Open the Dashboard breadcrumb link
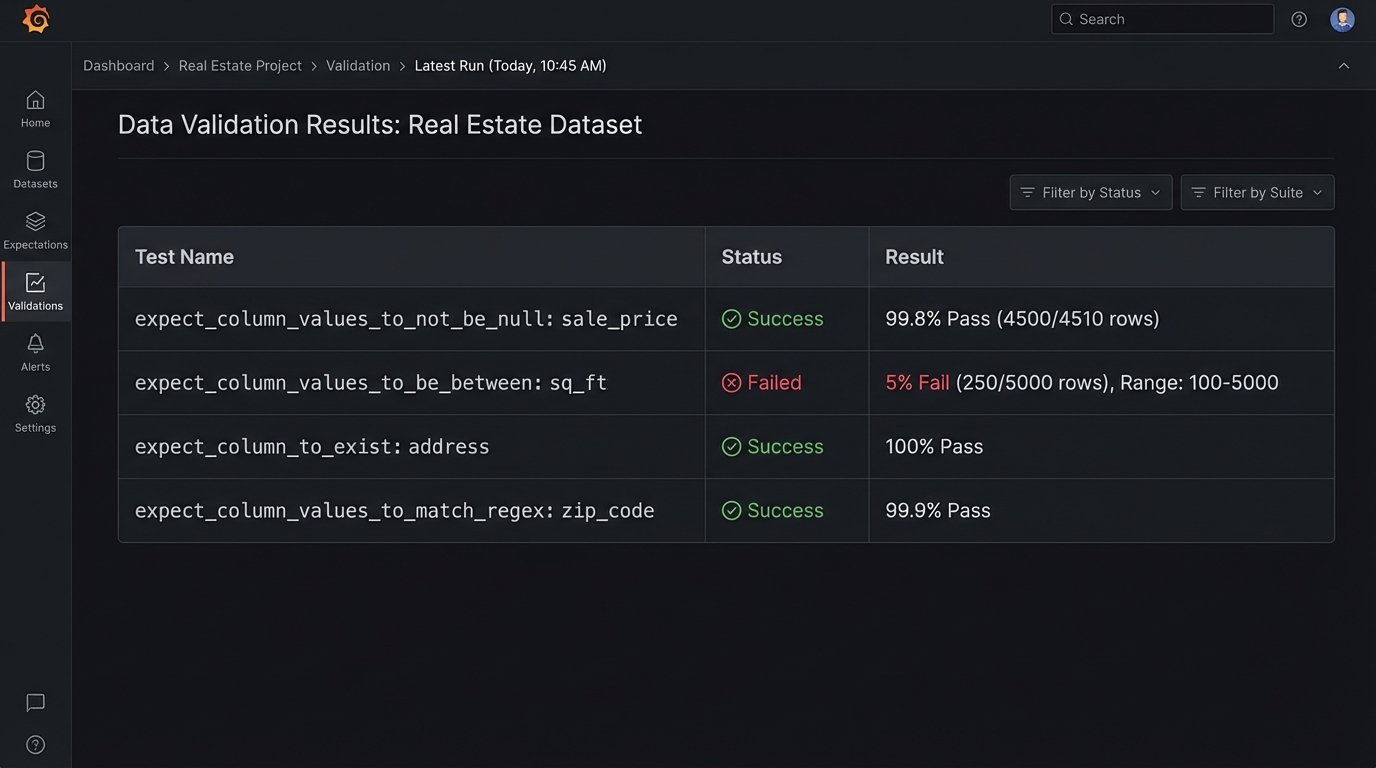 coord(118,65)
